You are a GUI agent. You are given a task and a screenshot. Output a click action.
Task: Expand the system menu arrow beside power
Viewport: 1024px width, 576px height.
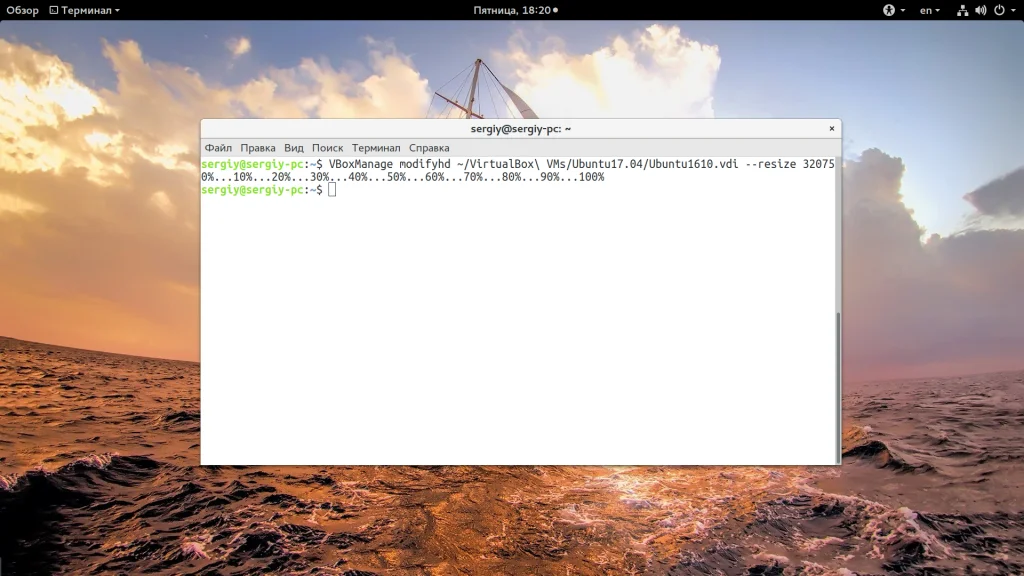pos(1013,10)
